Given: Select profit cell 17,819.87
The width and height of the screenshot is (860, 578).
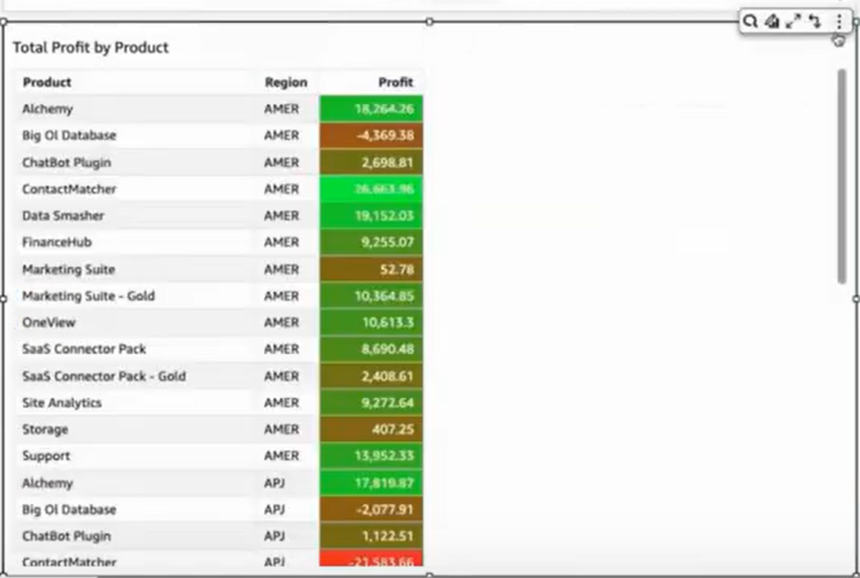Looking at the screenshot, I should click(371, 483).
